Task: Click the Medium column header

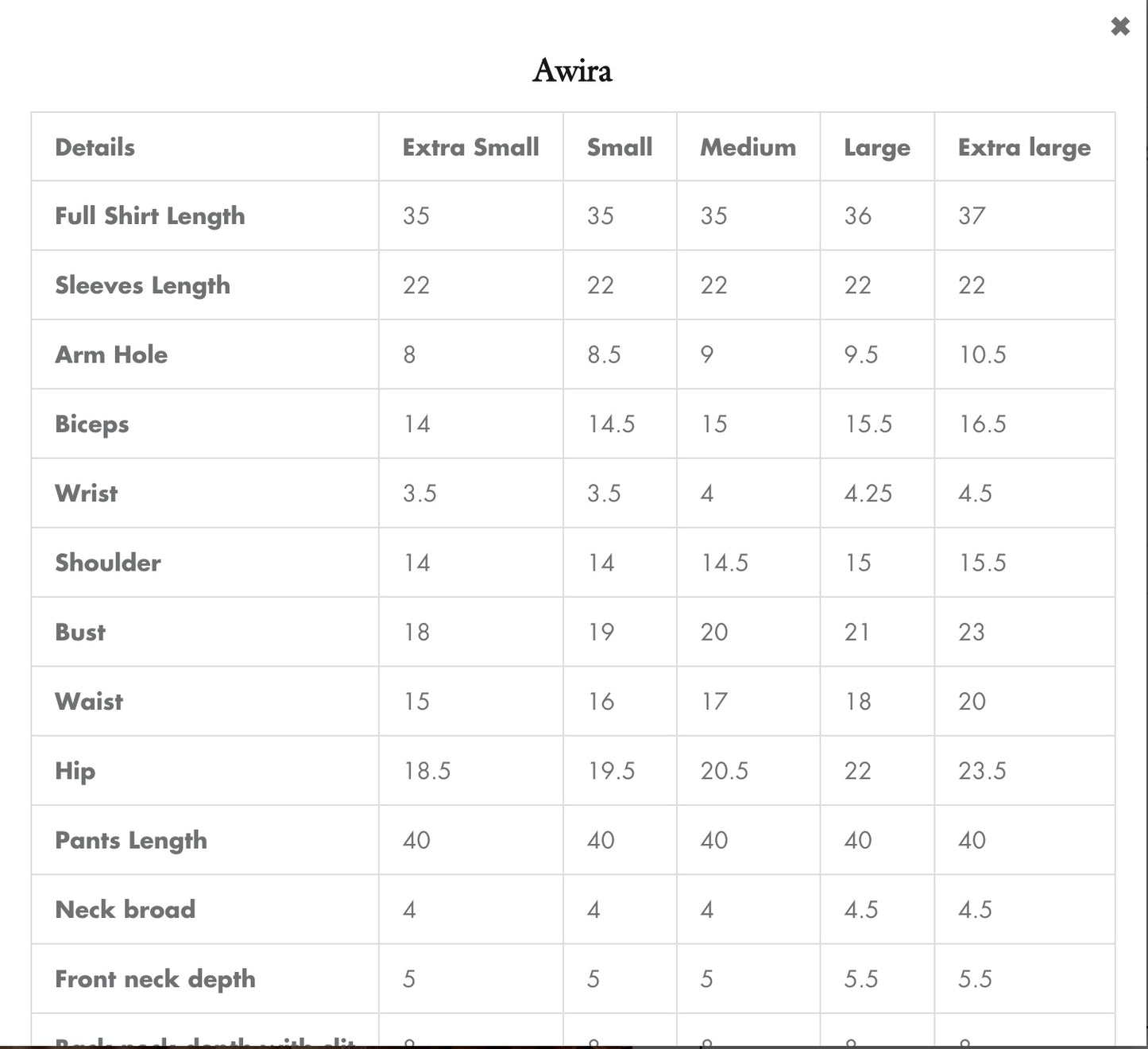Action: click(x=748, y=147)
